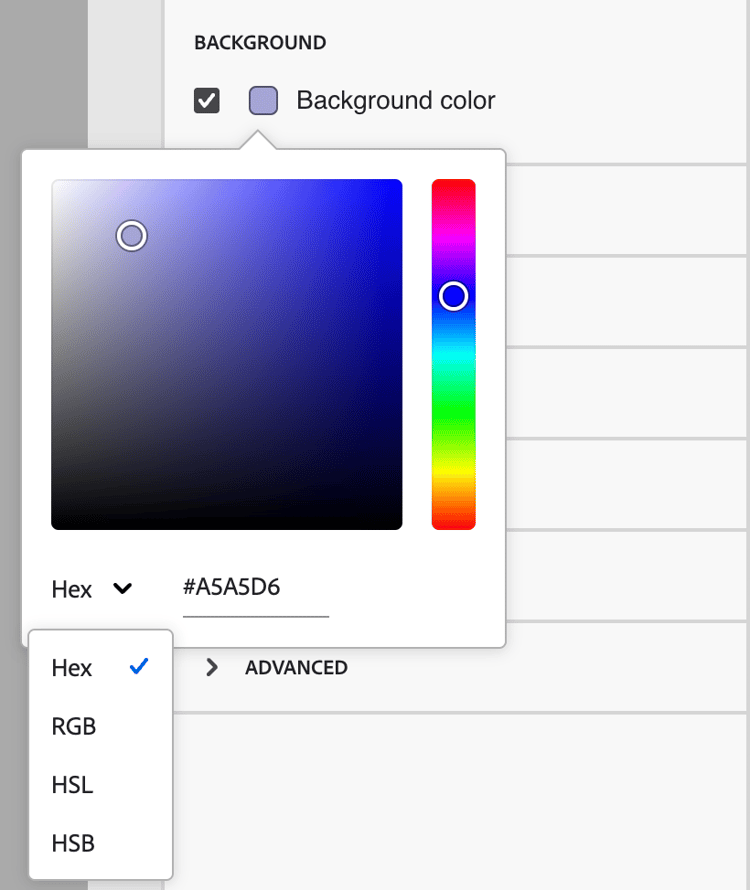
Task: Pick pure blue at the color field's top-right corner
Action: point(399,182)
